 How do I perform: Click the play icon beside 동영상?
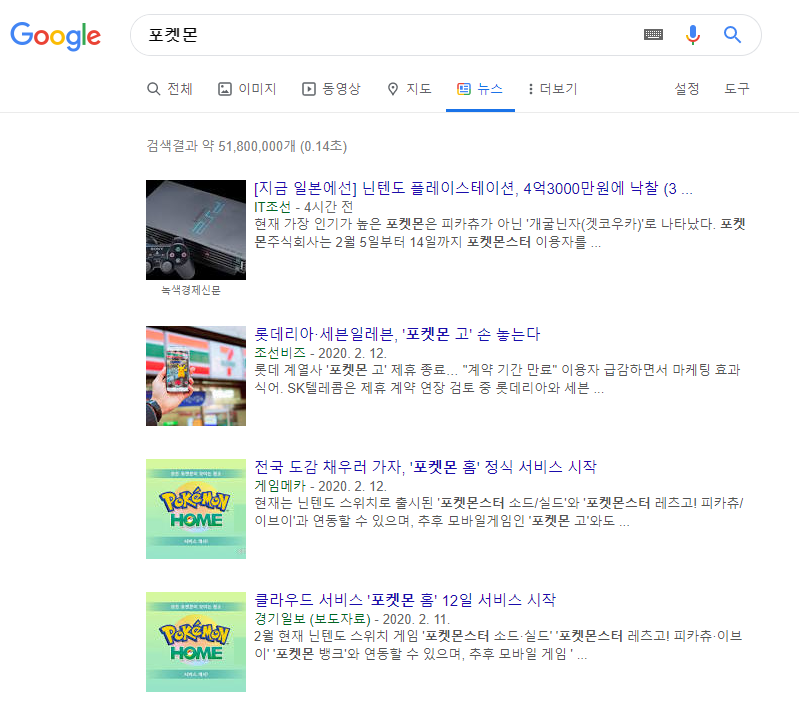click(x=309, y=89)
